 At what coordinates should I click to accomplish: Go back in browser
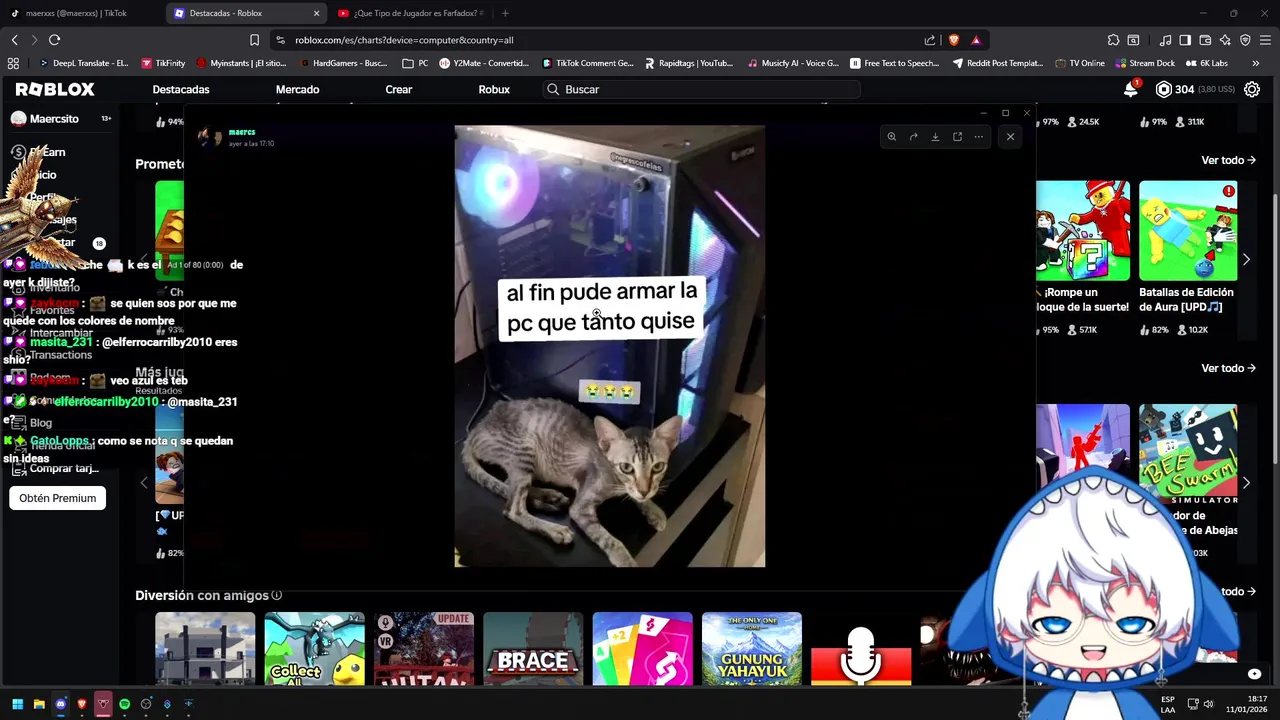[14, 40]
